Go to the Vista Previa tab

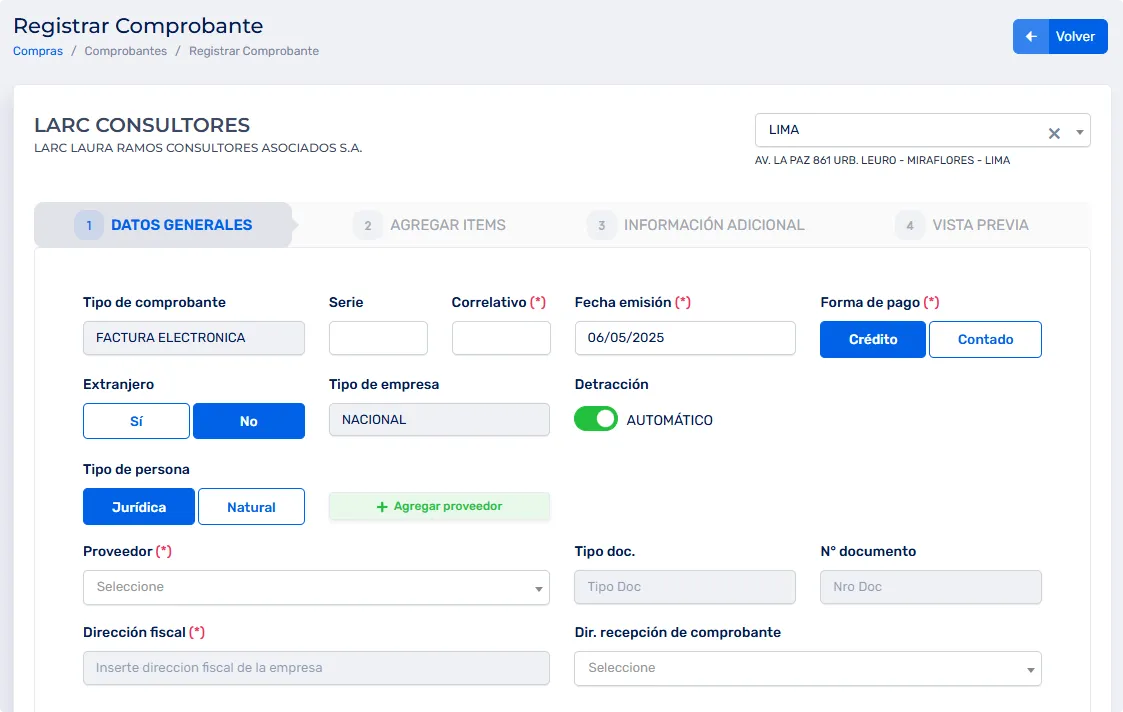coord(980,225)
